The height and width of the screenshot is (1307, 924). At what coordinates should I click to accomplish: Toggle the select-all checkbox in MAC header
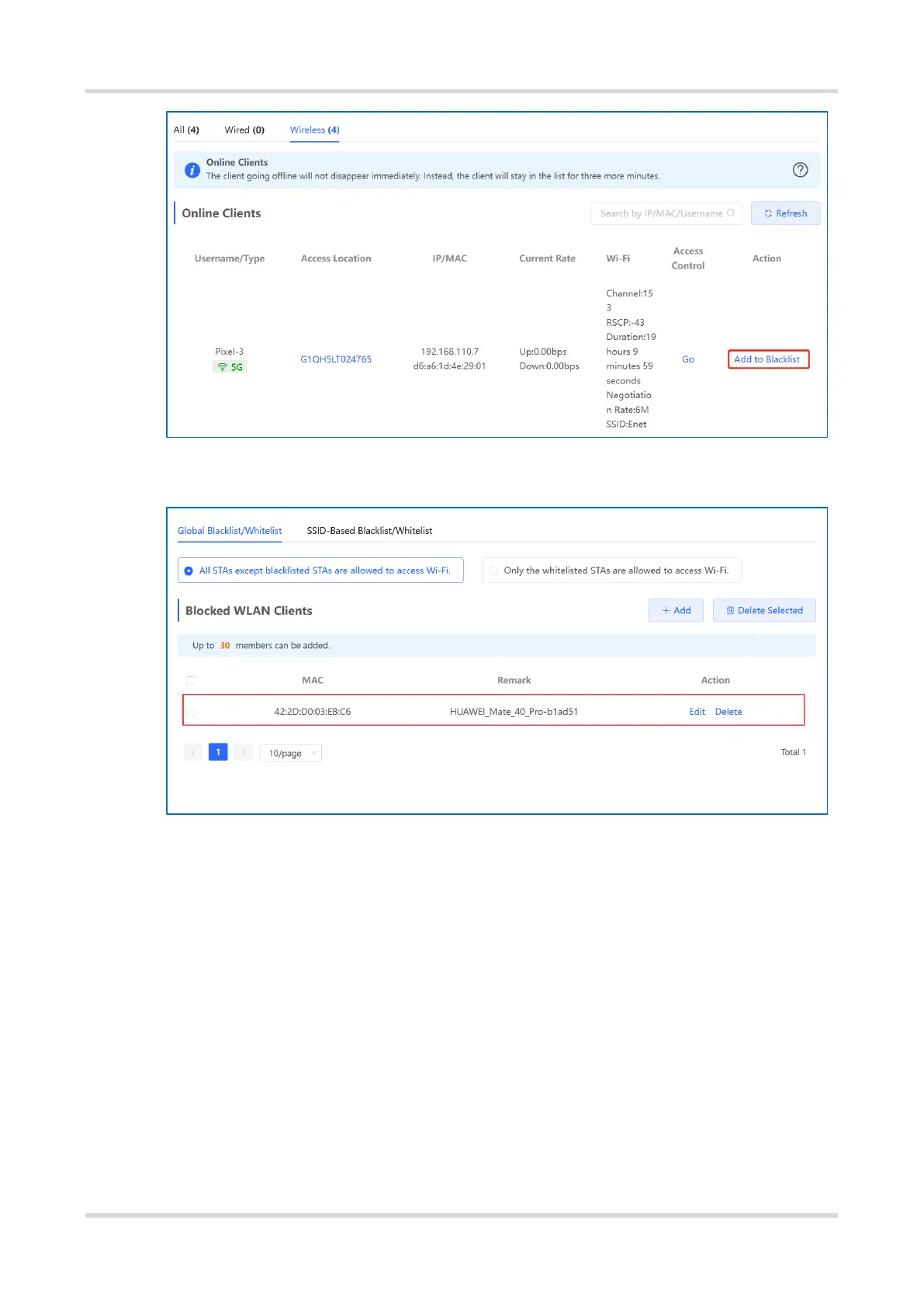191,681
